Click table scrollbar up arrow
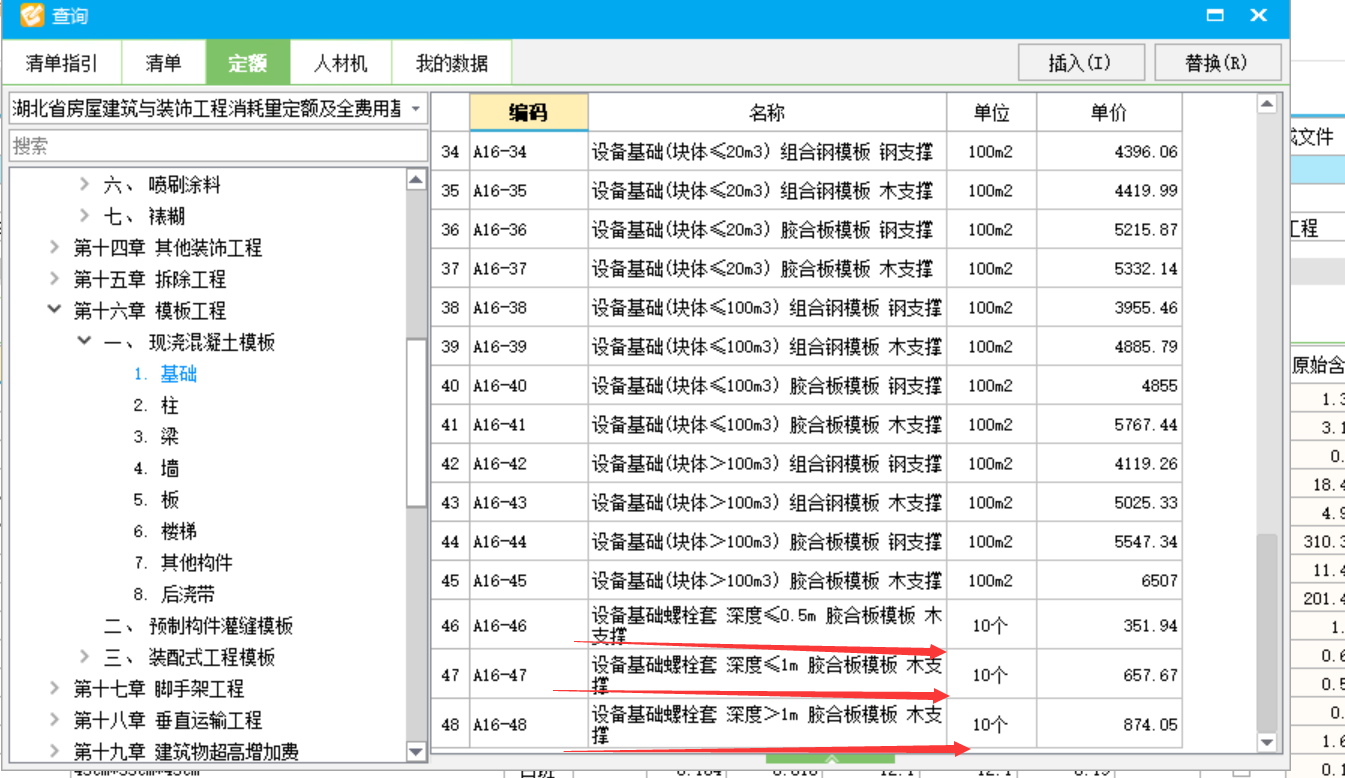The width and height of the screenshot is (1345, 778). (1267, 104)
